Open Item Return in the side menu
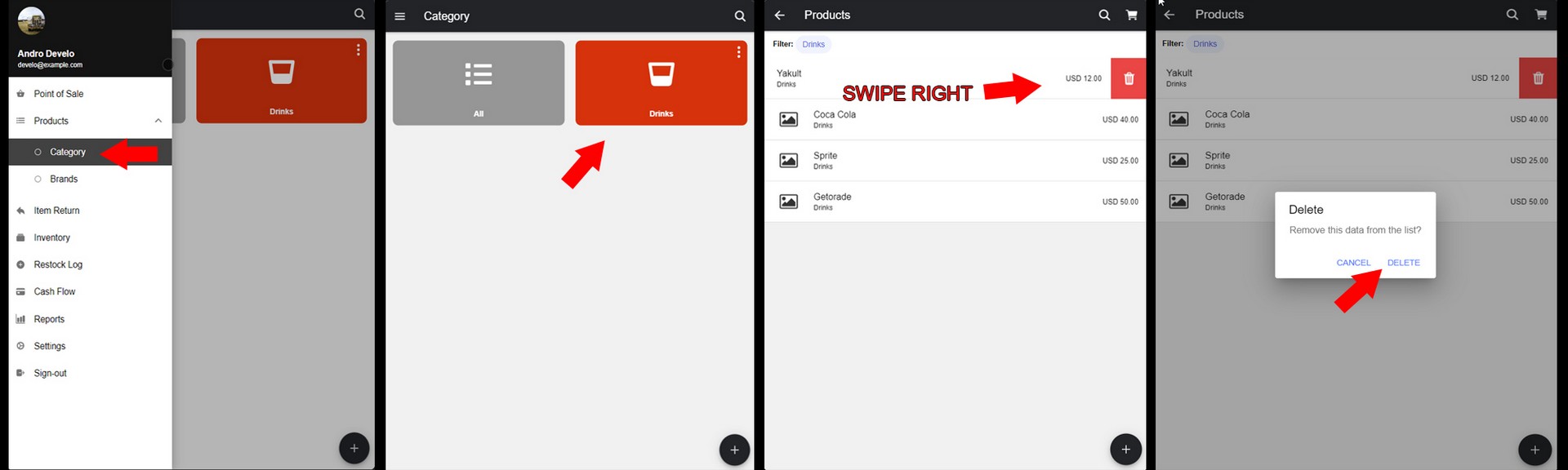Viewport: 1568px width, 470px height. click(x=56, y=211)
